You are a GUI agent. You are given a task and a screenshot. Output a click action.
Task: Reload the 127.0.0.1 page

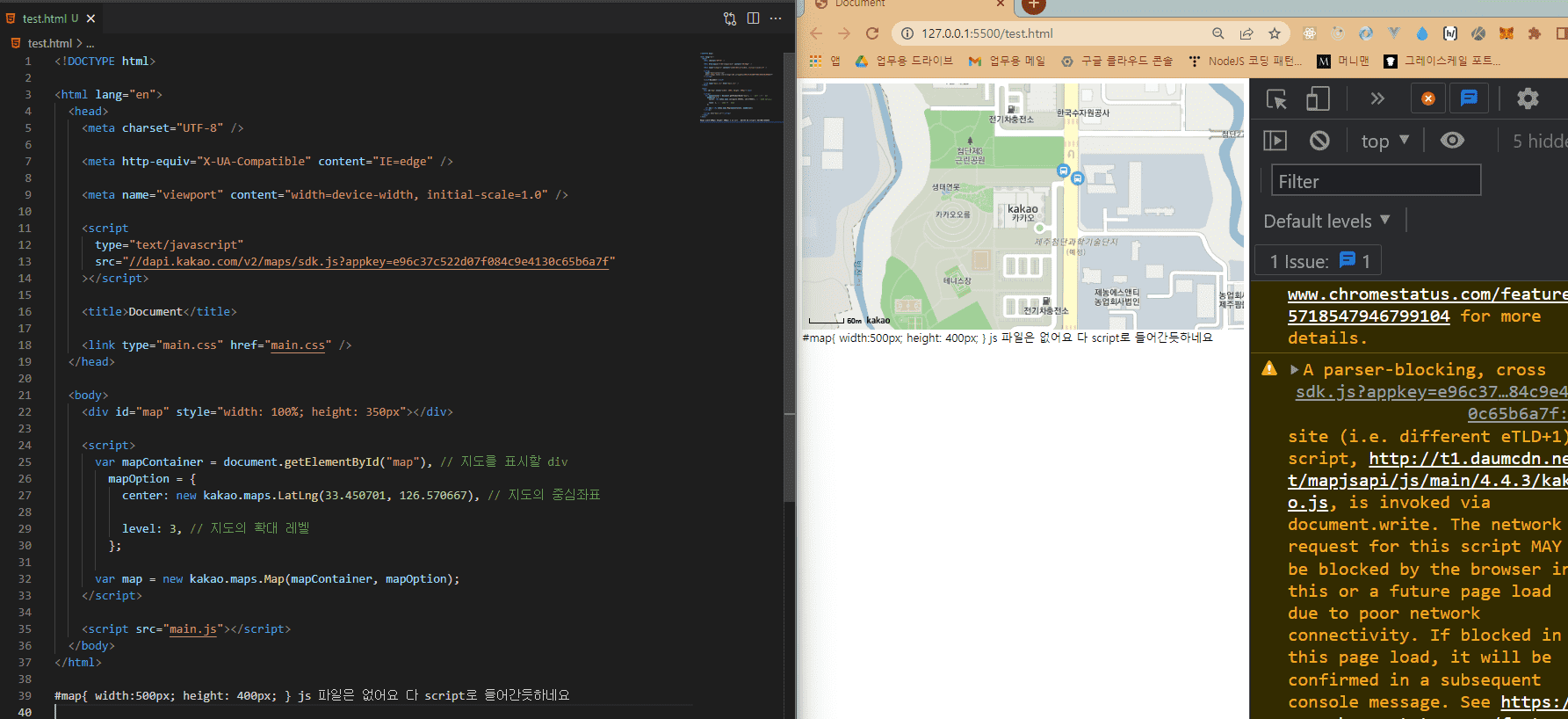[872, 33]
